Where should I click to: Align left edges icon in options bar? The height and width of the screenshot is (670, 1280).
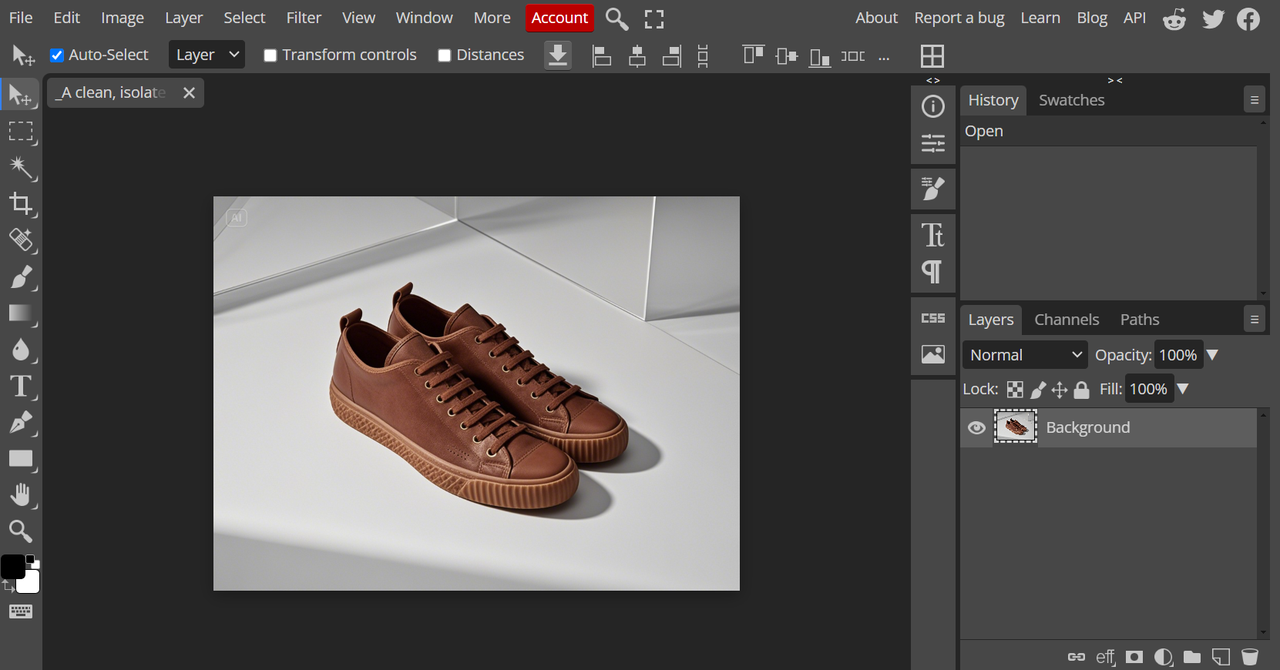coord(602,56)
